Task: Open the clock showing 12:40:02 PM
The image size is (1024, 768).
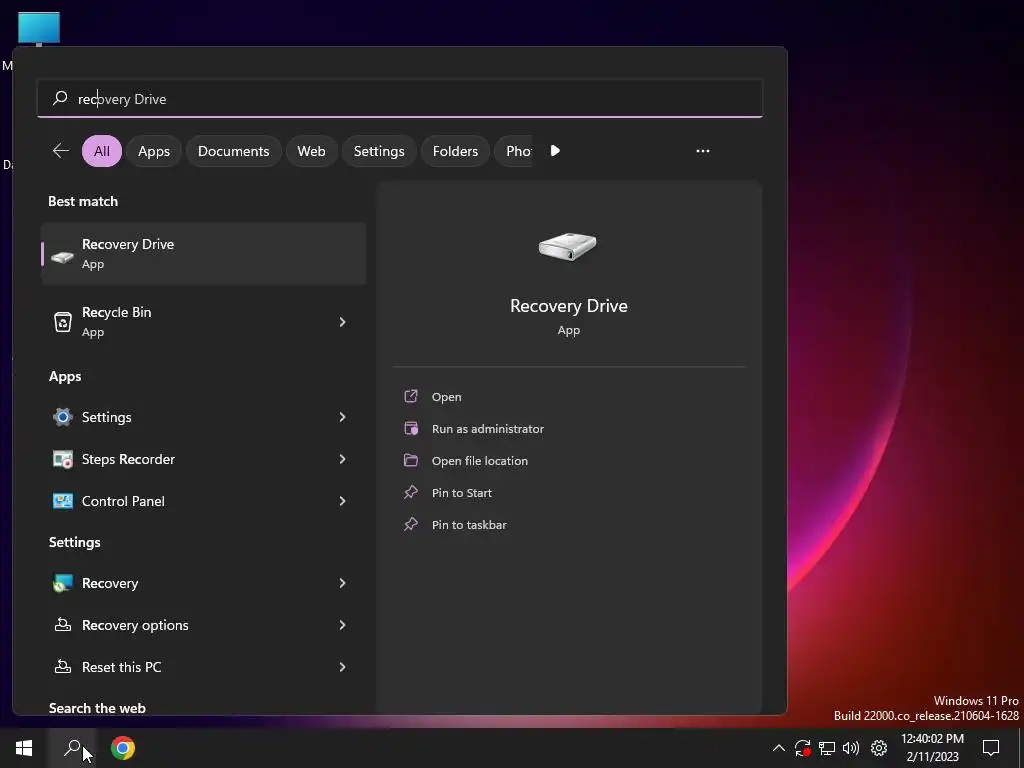Action: [933, 747]
